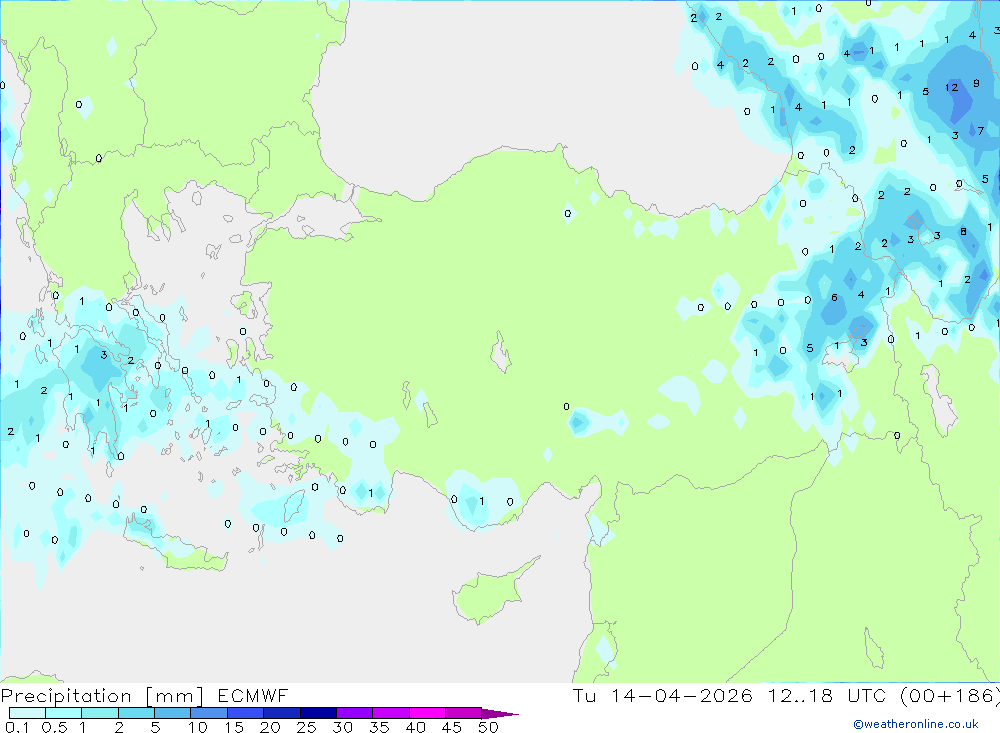1000x733 pixels.
Task: Open the weatheronline.co.uk copyright link
Action: tap(916, 724)
